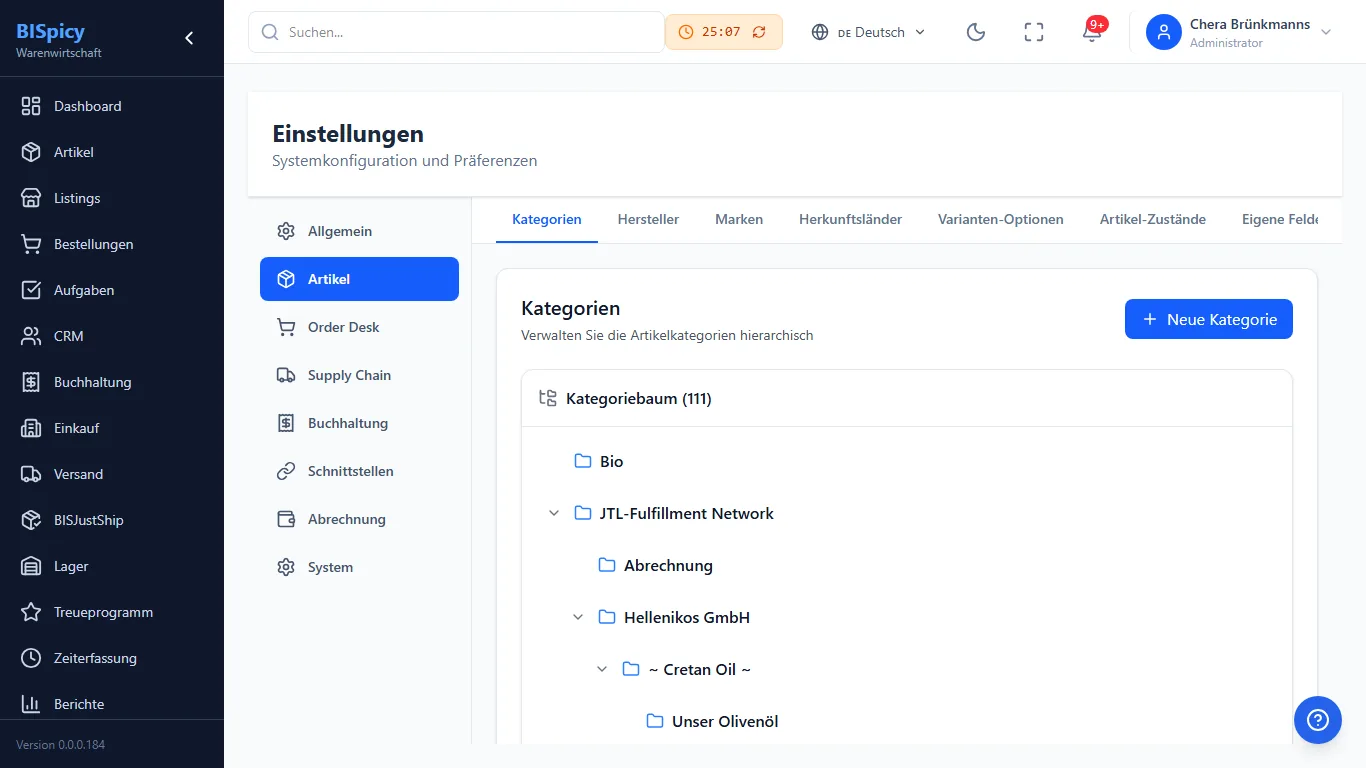This screenshot has width=1366, height=768.
Task: Switch to the Herkunftsländer tab
Action: (850, 219)
